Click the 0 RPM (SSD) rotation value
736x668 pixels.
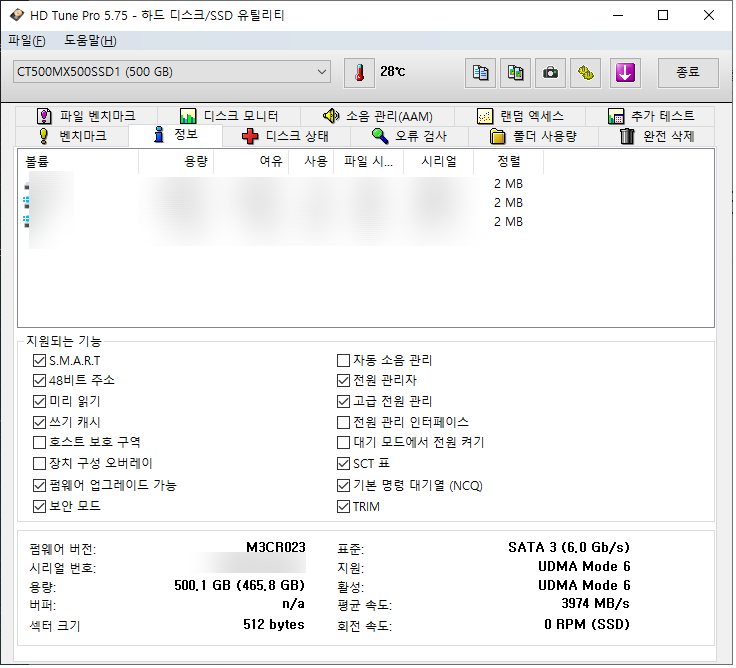click(587, 624)
